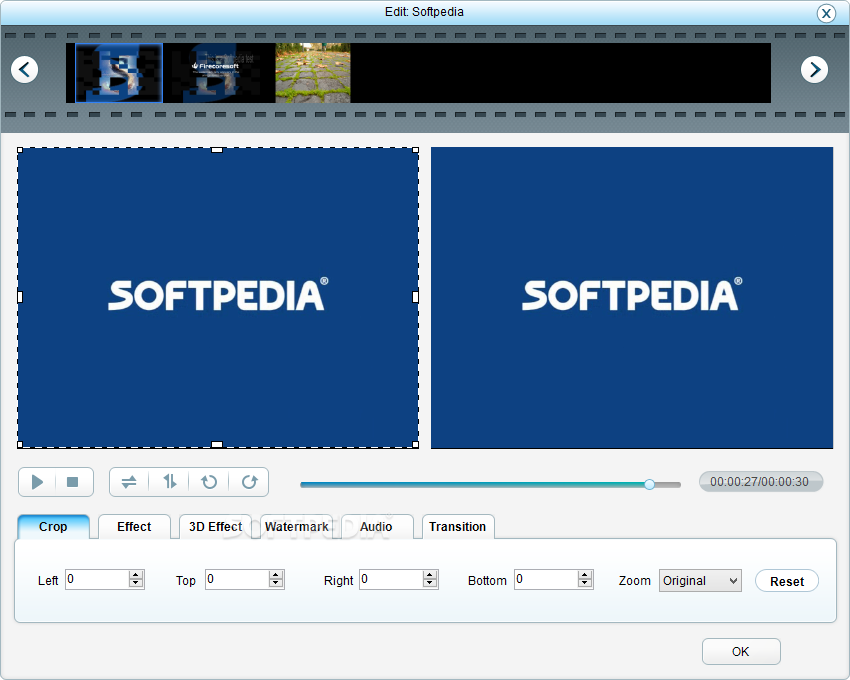Select the stone path thumbnail
The height and width of the screenshot is (680, 850).
pyautogui.click(x=313, y=73)
